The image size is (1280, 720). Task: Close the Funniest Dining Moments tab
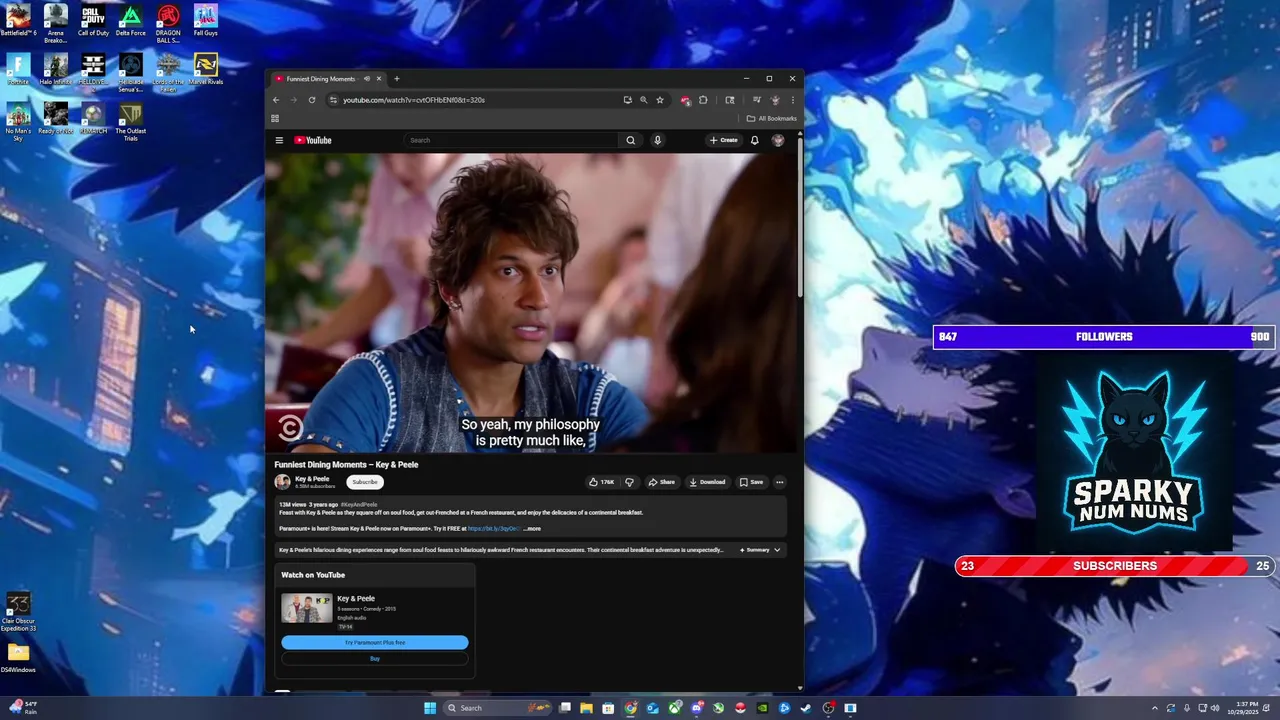(x=379, y=78)
